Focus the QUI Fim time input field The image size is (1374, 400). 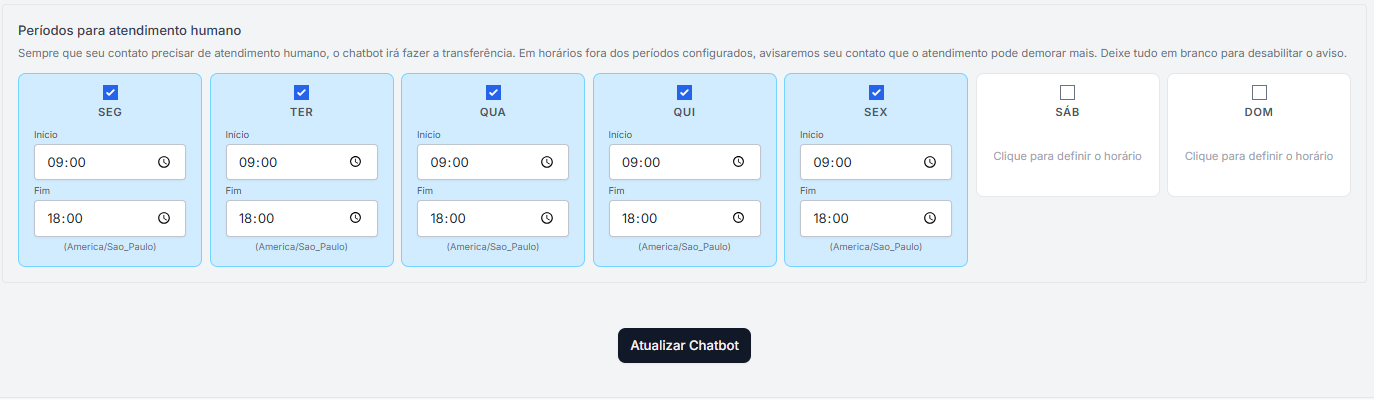point(670,218)
